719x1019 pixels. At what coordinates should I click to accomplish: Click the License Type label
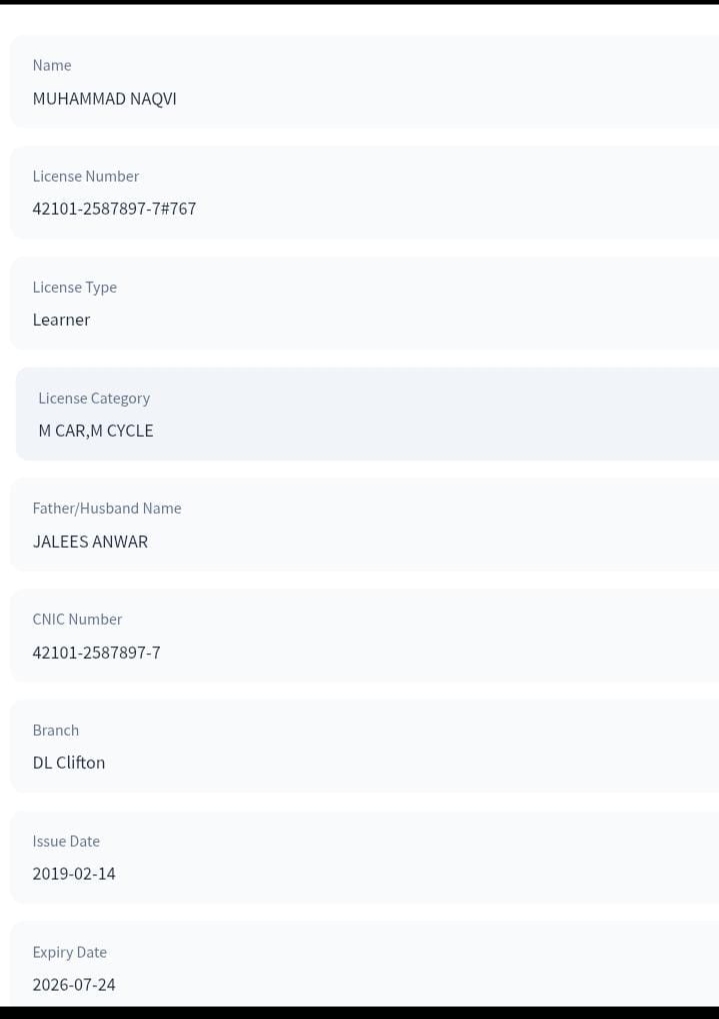(75, 287)
